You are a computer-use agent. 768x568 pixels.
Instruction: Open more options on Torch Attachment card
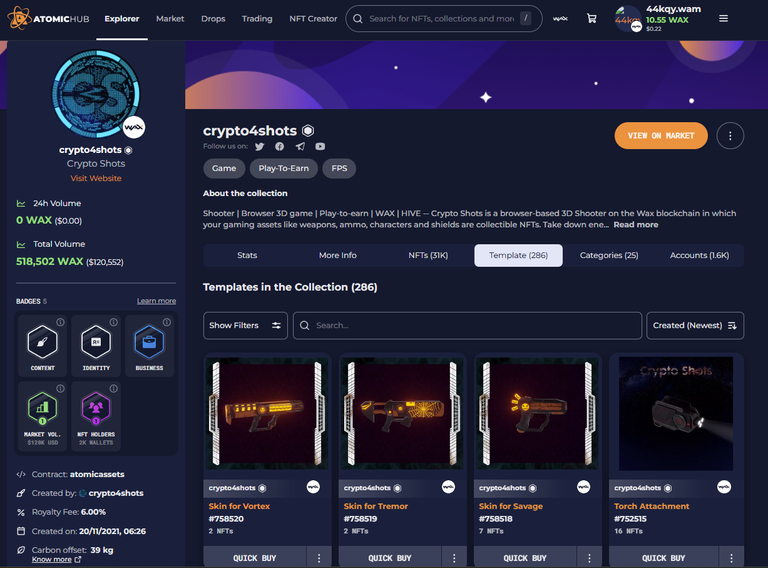[x=731, y=558]
